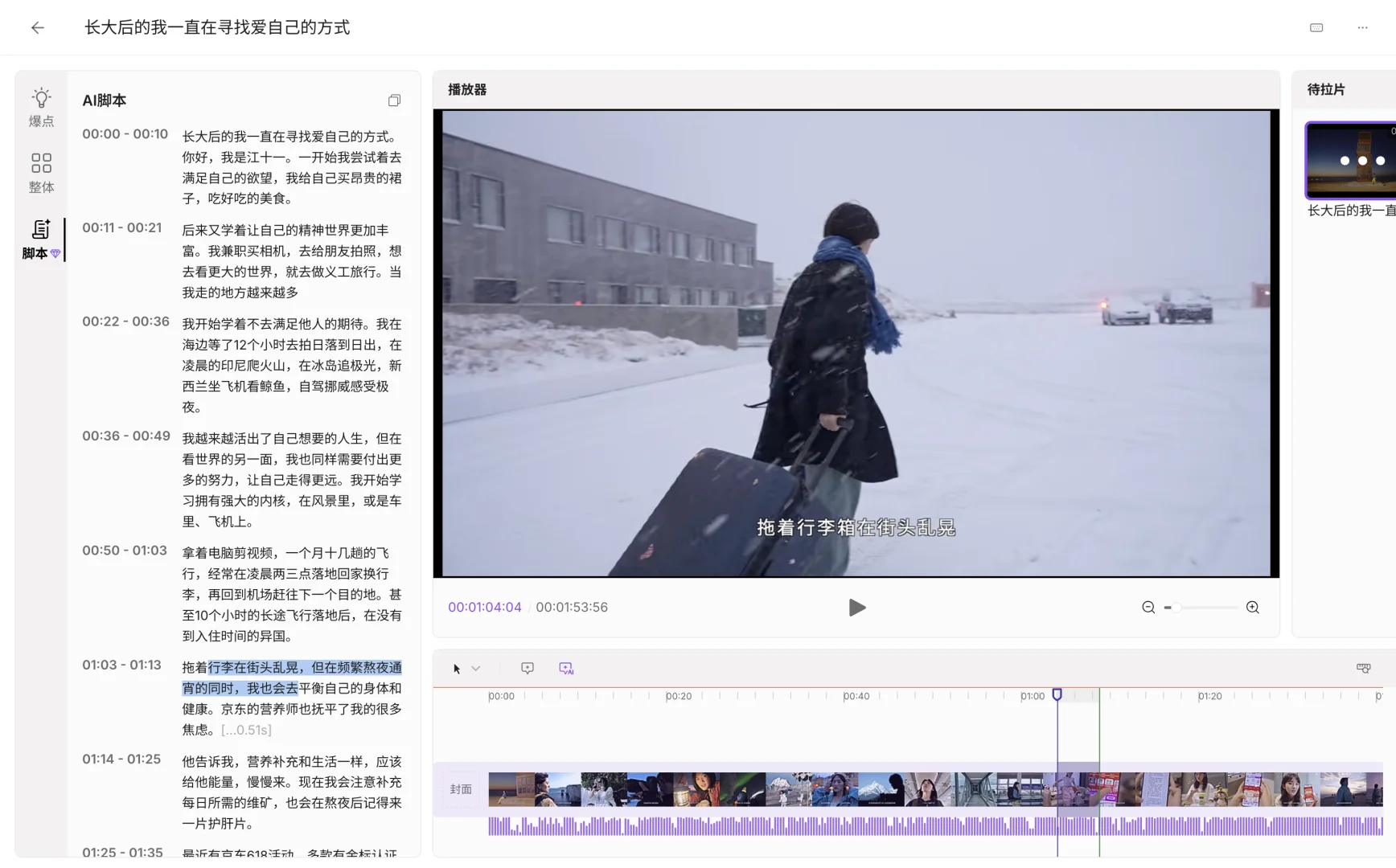Click the 待拉片 panel heading
The width and height of the screenshot is (1396, 868).
coord(1326,90)
